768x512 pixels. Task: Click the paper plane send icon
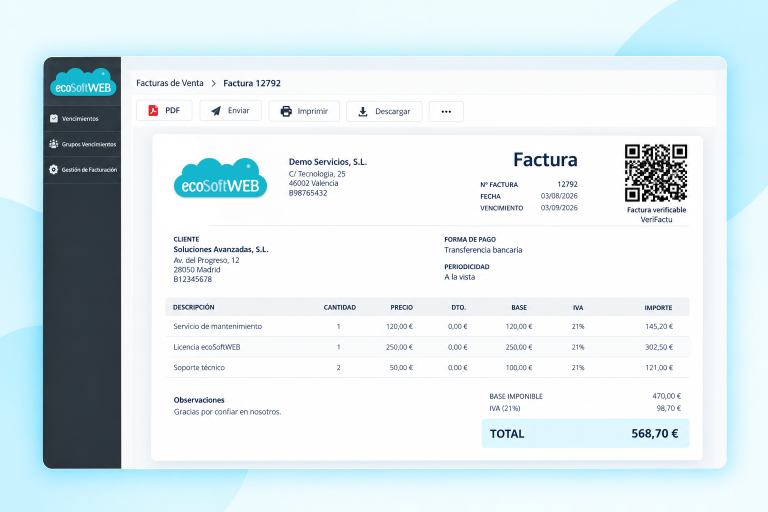(216, 111)
